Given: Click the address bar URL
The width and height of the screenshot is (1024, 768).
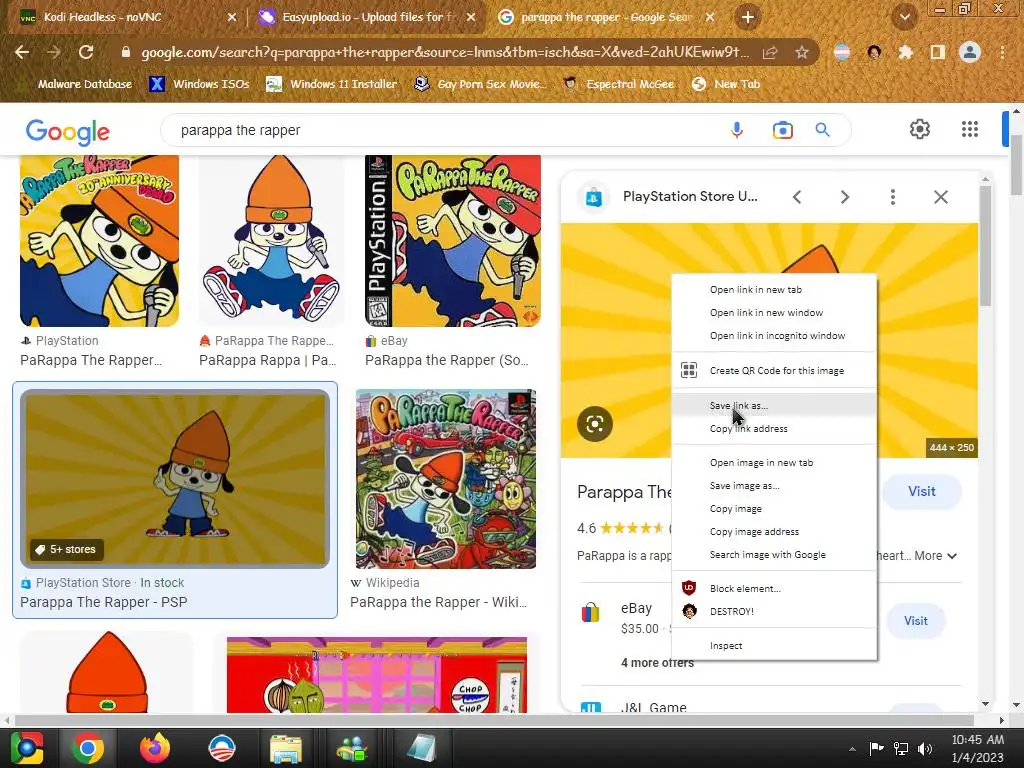Looking at the screenshot, I should point(444,52).
